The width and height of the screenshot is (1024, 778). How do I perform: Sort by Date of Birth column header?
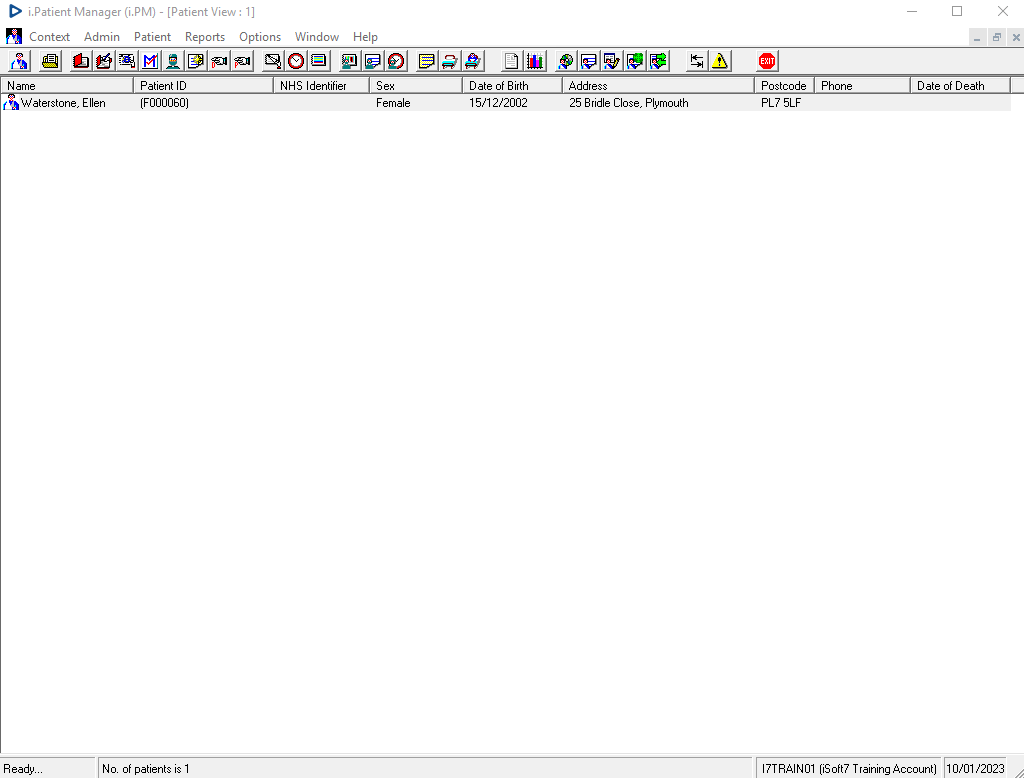tap(513, 86)
